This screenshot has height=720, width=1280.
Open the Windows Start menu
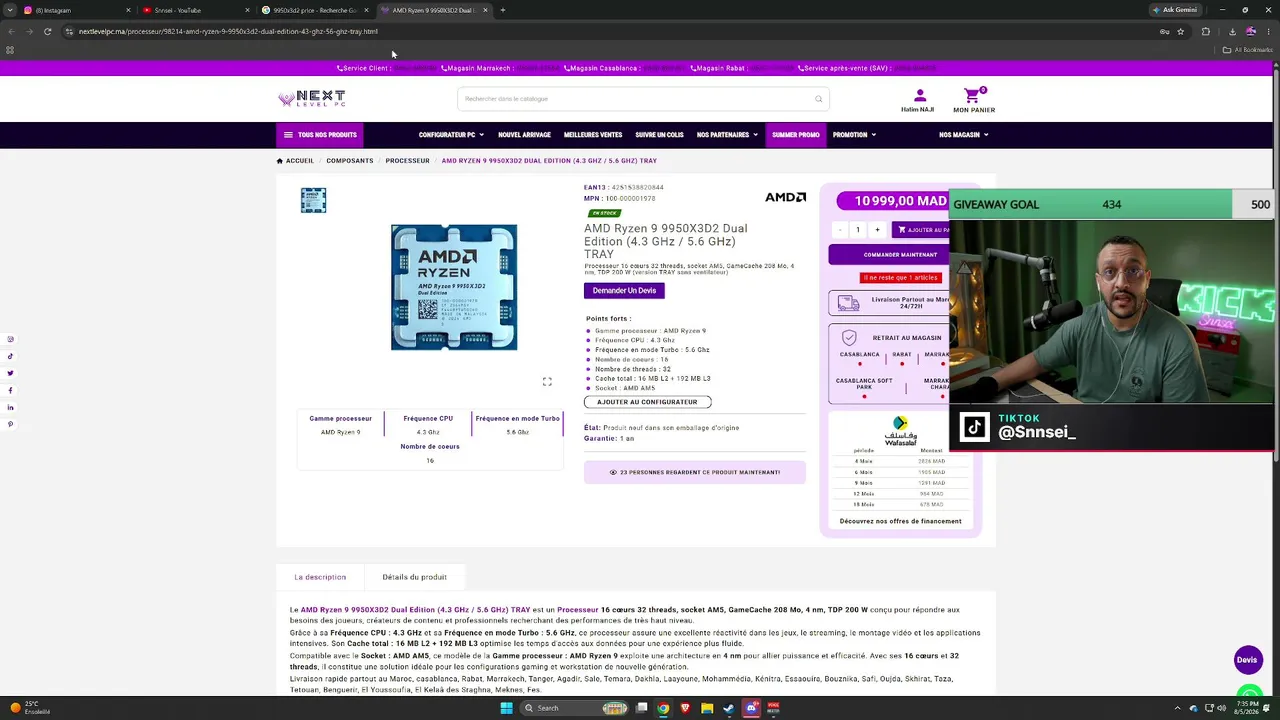click(x=506, y=708)
